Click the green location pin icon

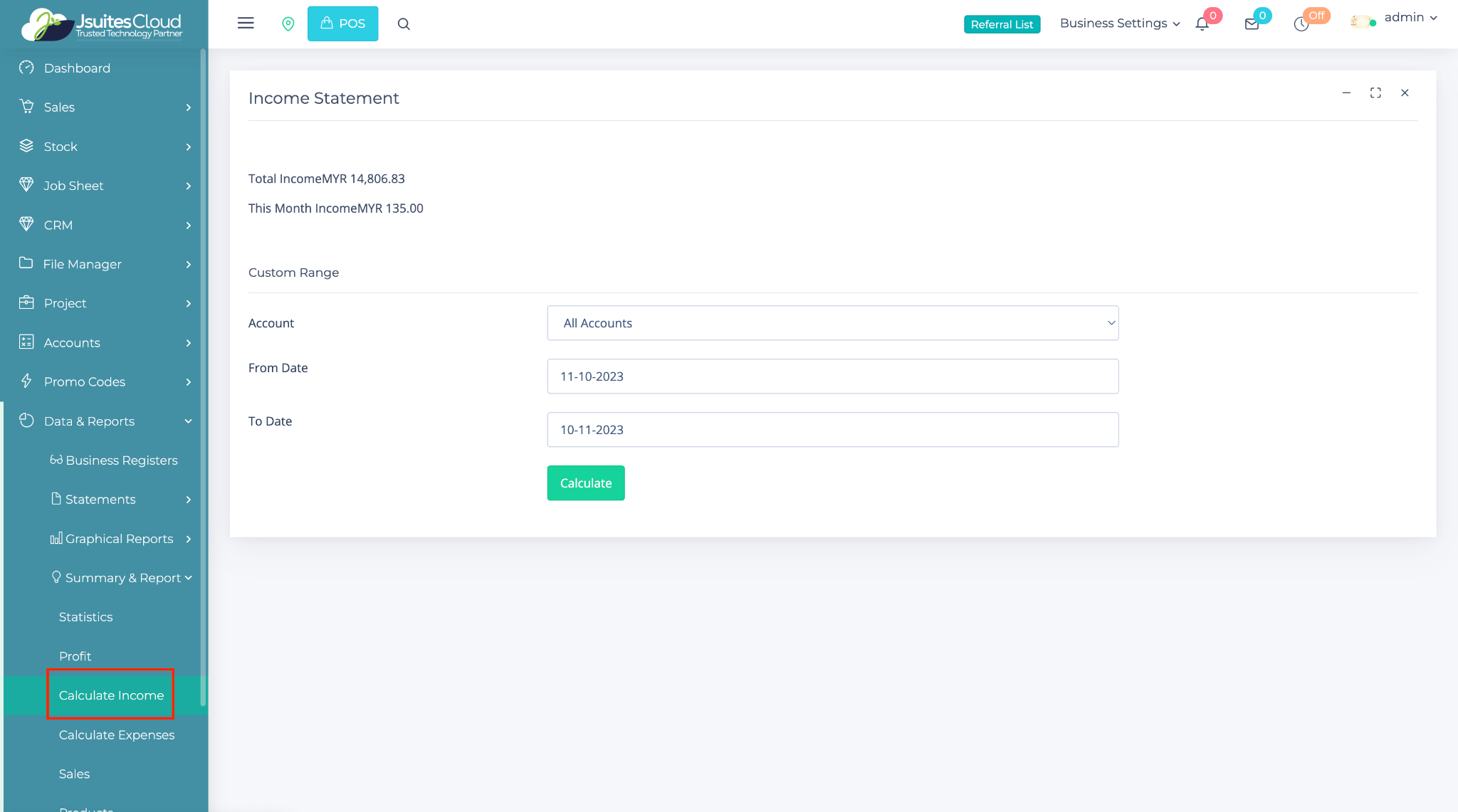288,24
